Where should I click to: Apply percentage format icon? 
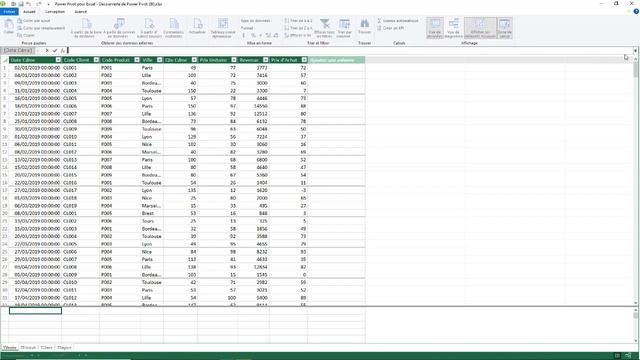(x=253, y=36)
